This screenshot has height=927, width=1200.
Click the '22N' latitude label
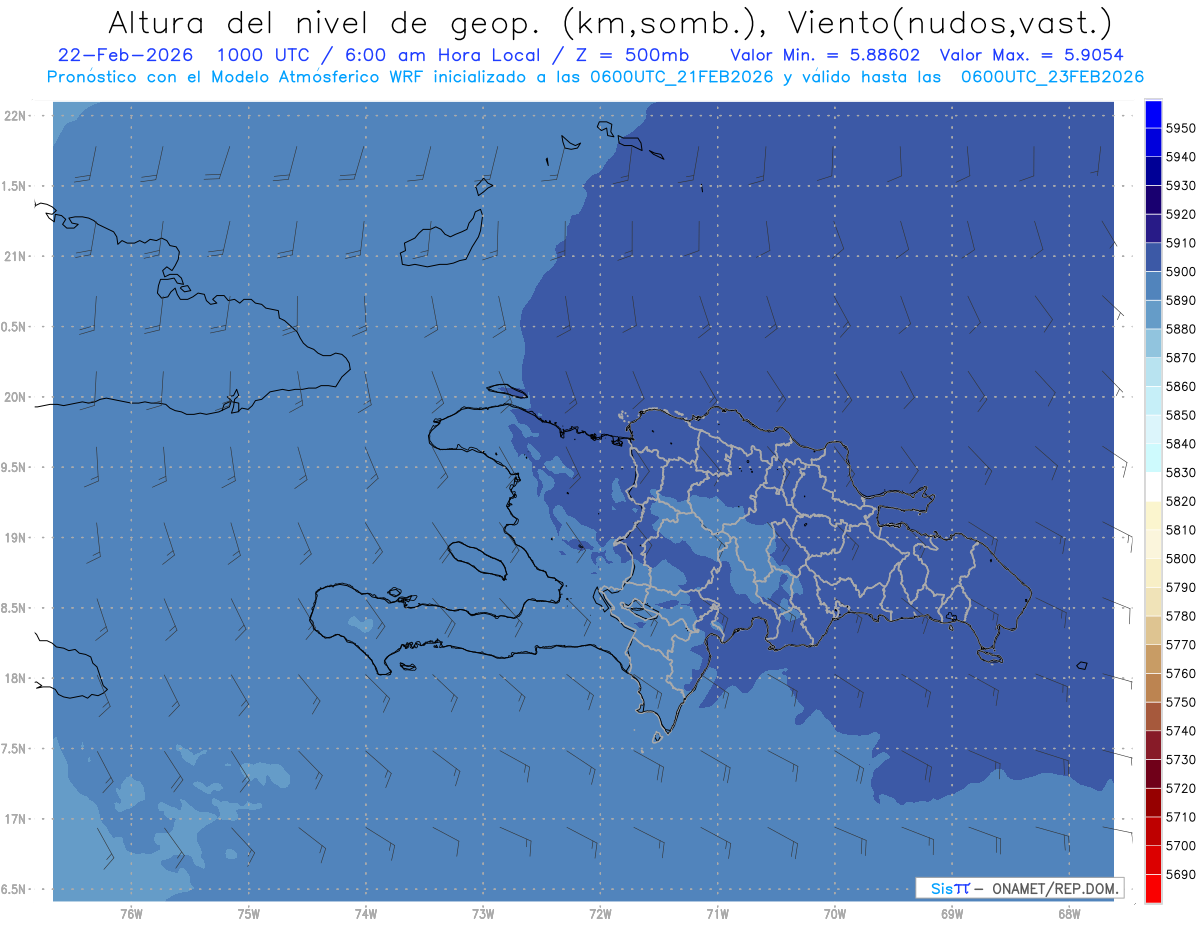click(x=17, y=115)
